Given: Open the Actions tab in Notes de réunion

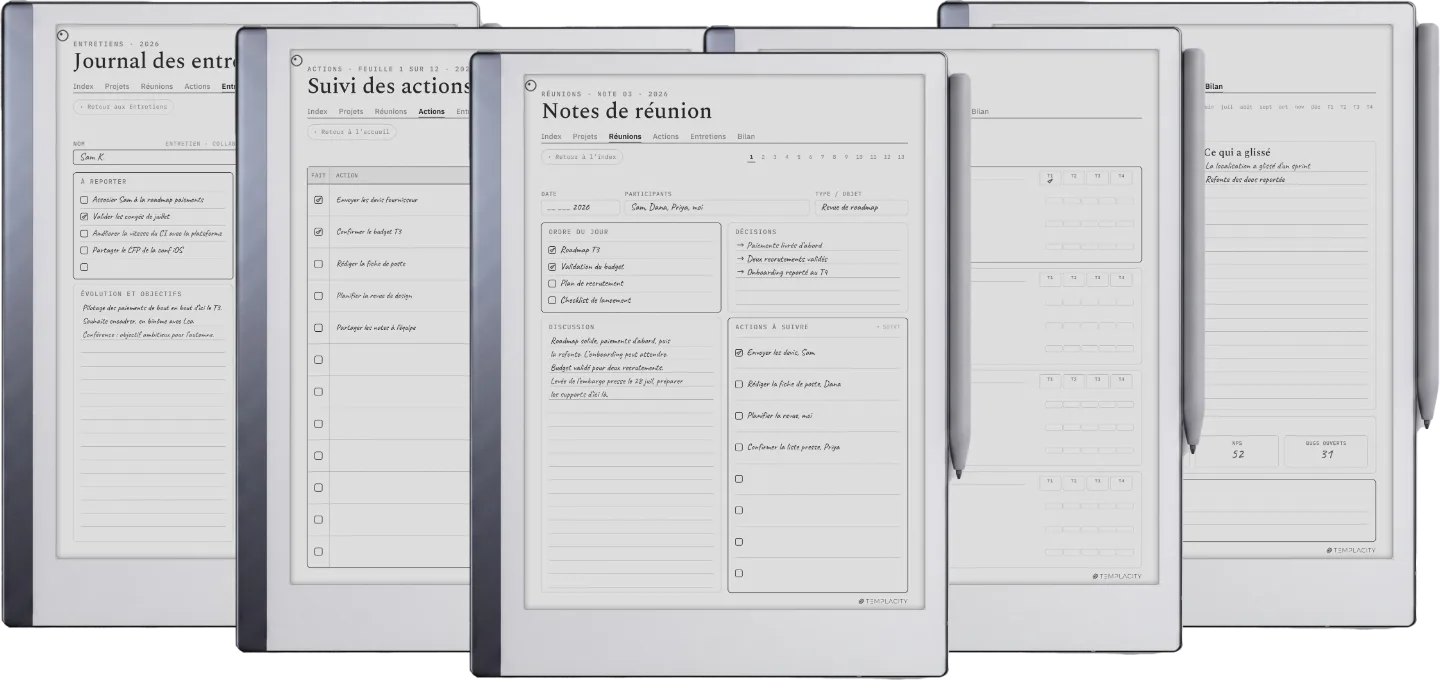Looking at the screenshot, I should coord(666,137).
